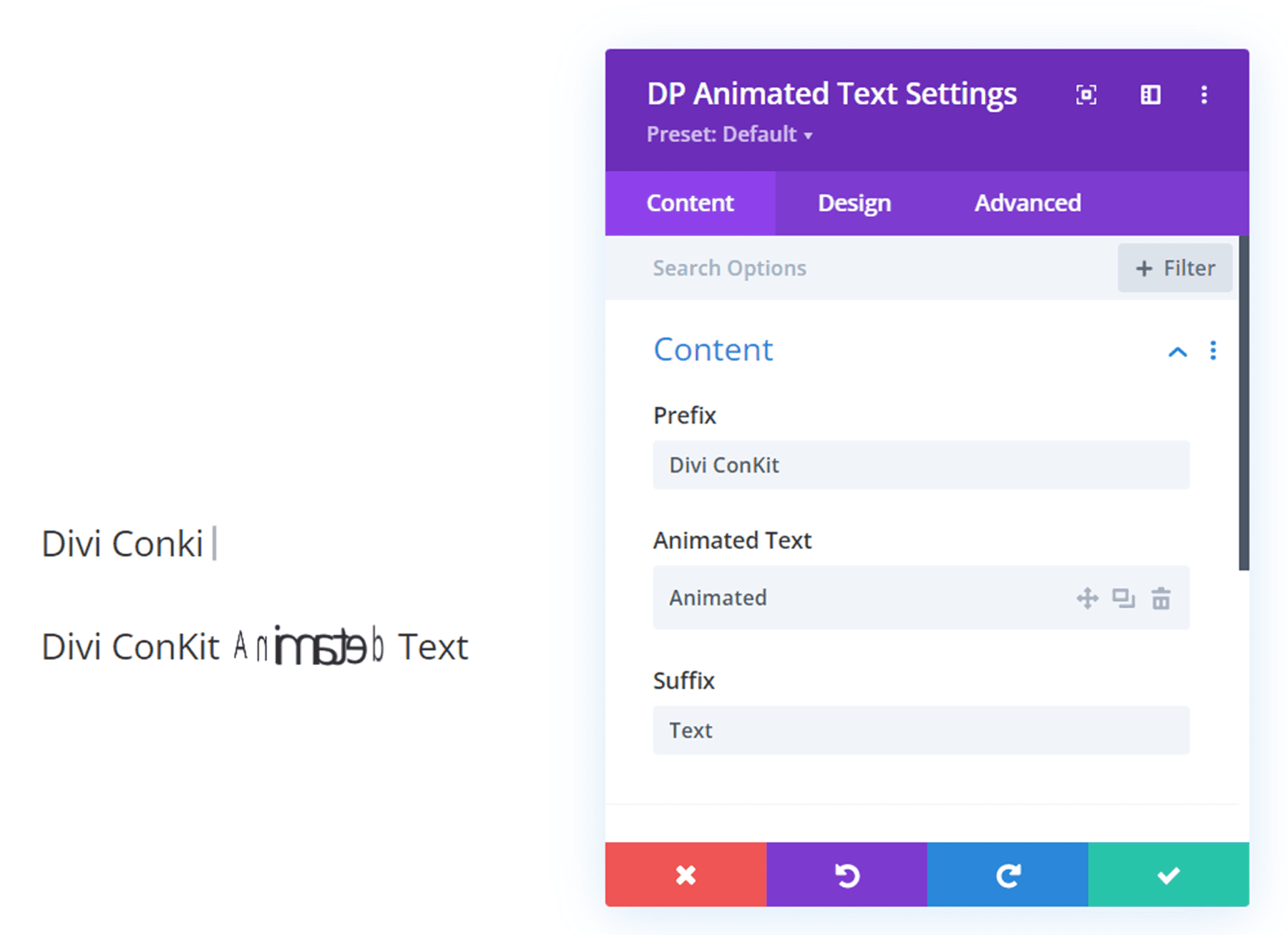
Task: Duplicate the Animated text item
Action: pyautogui.click(x=1123, y=598)
